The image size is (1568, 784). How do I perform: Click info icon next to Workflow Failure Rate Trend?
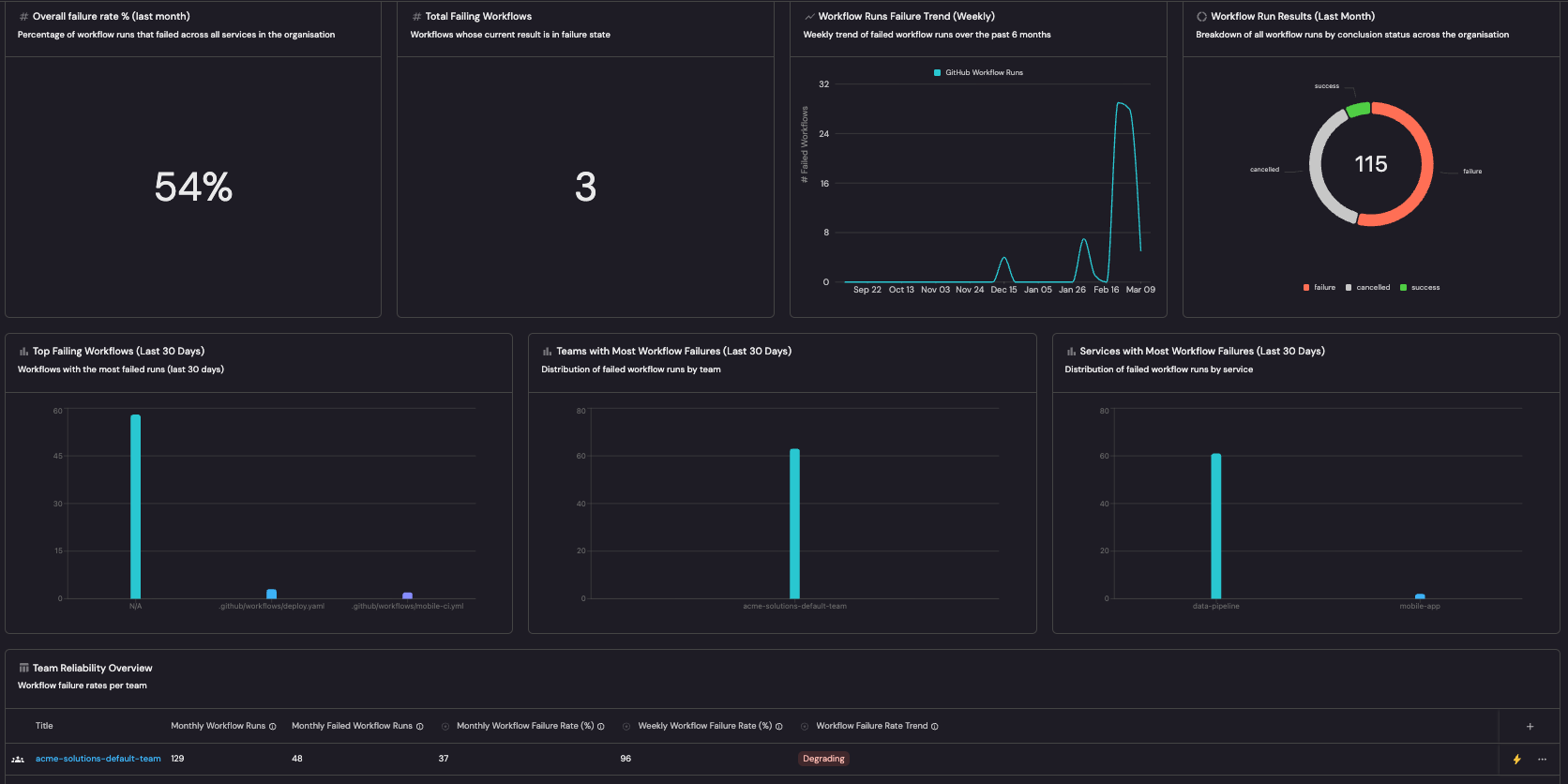[935, 727]
